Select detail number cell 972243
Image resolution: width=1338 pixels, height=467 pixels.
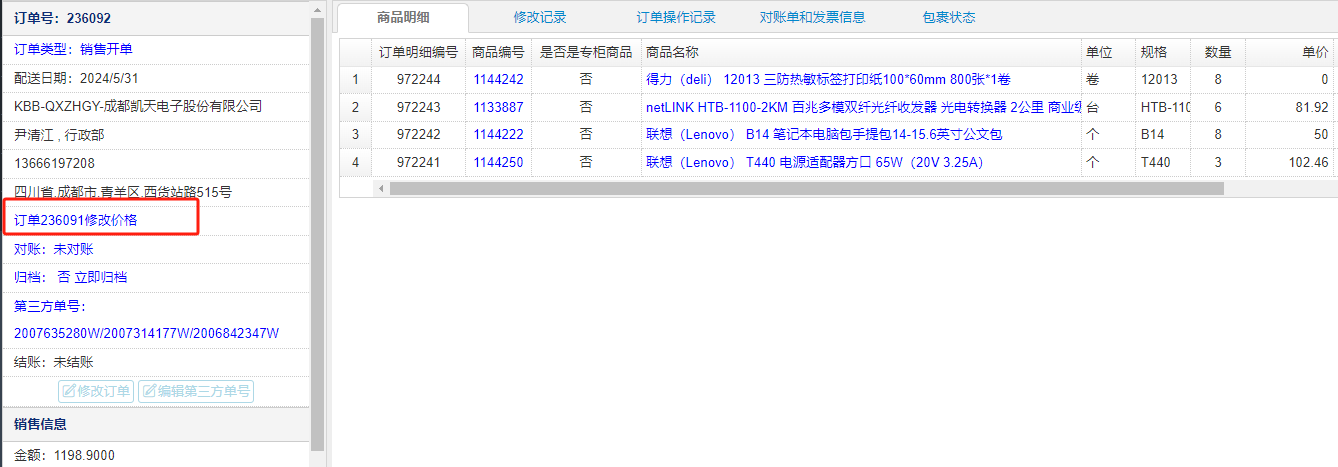point(418,107)
